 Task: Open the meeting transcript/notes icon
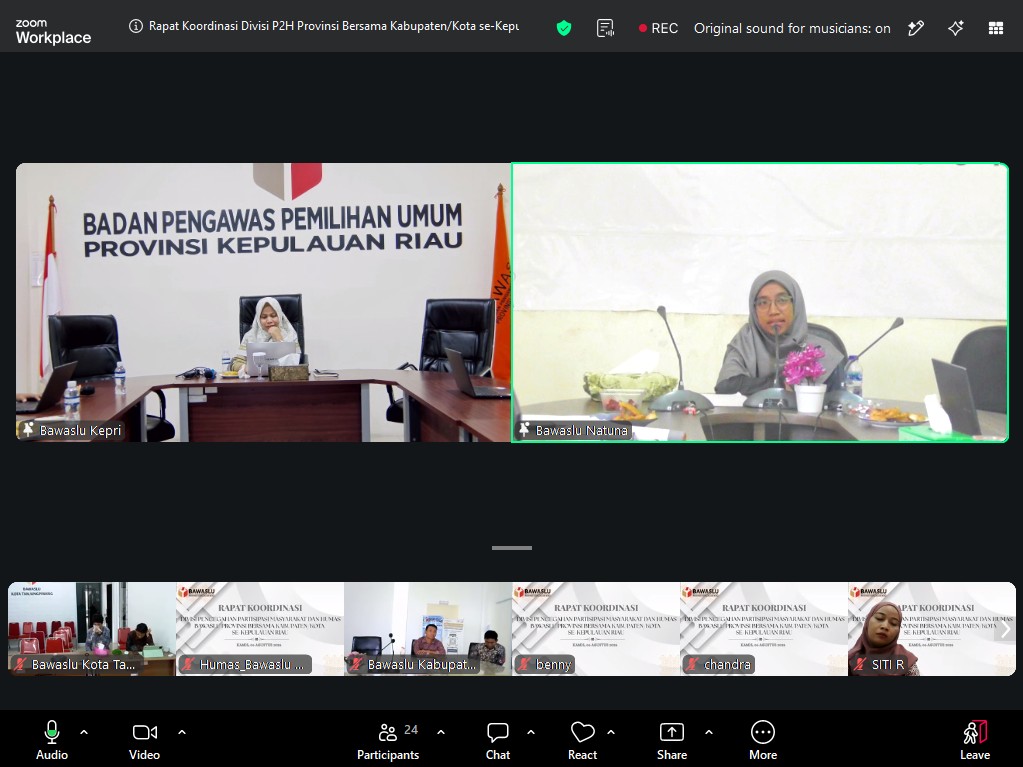(x=605, y=28)
